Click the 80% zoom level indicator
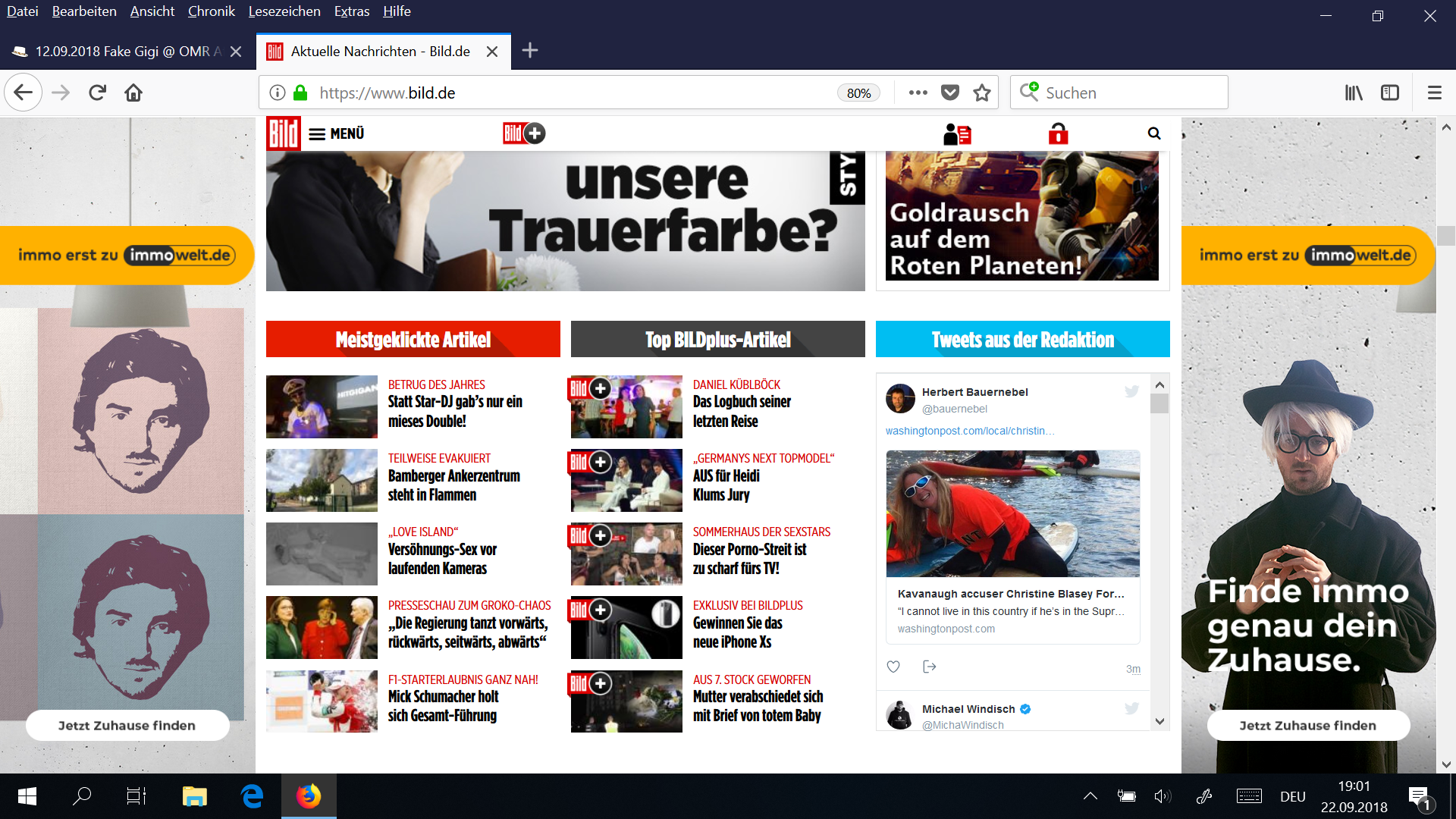 click(x=858, y=93)
